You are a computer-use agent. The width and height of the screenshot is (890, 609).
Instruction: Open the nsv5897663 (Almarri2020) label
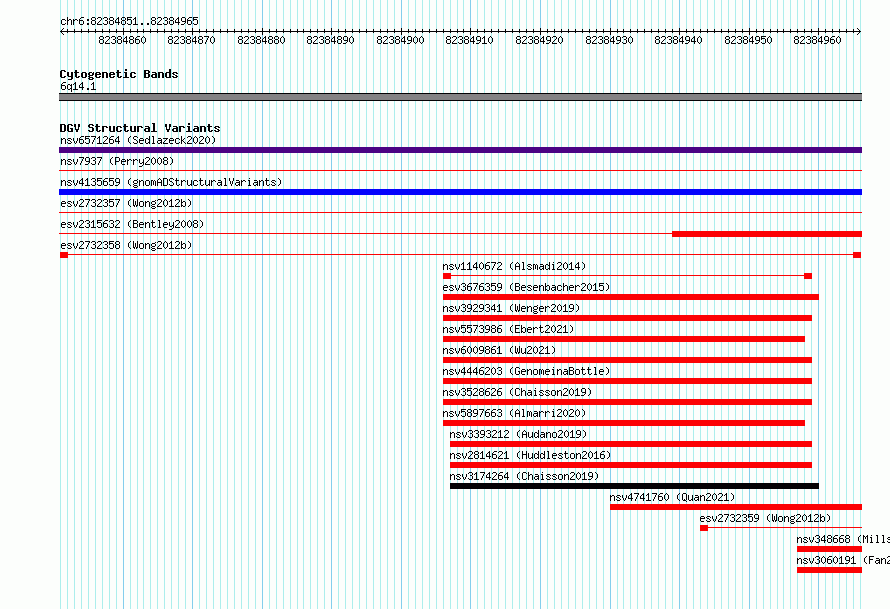click(x=514, y=413)
